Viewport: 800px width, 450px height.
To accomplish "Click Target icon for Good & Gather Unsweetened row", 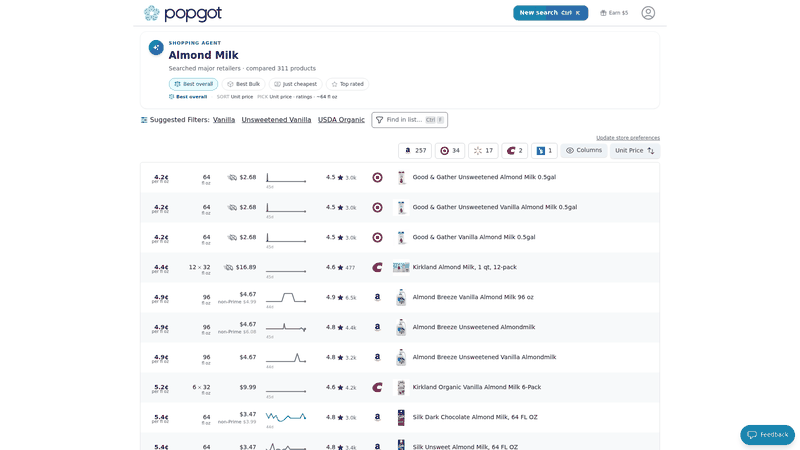I will coord(377,178).
